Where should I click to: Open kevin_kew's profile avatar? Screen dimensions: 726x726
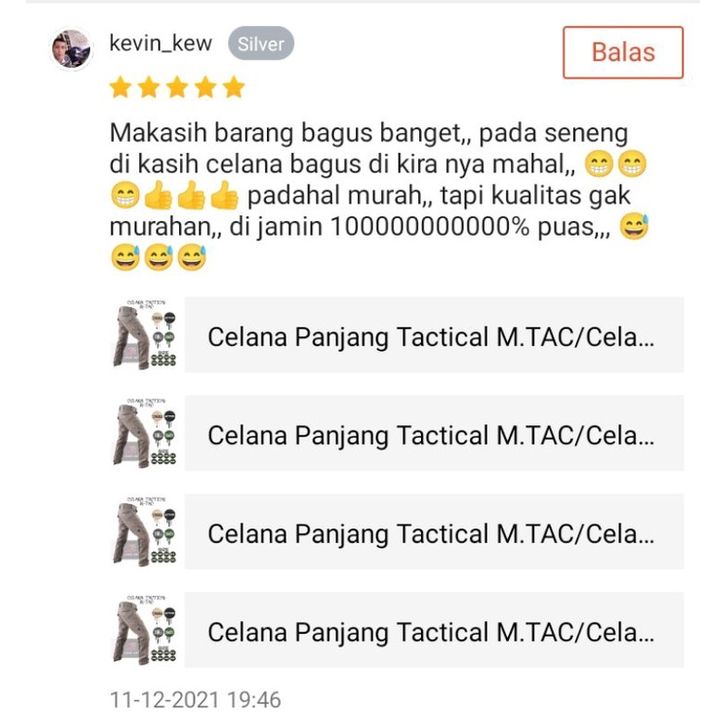pyautogui.click(x=71, y=49)
